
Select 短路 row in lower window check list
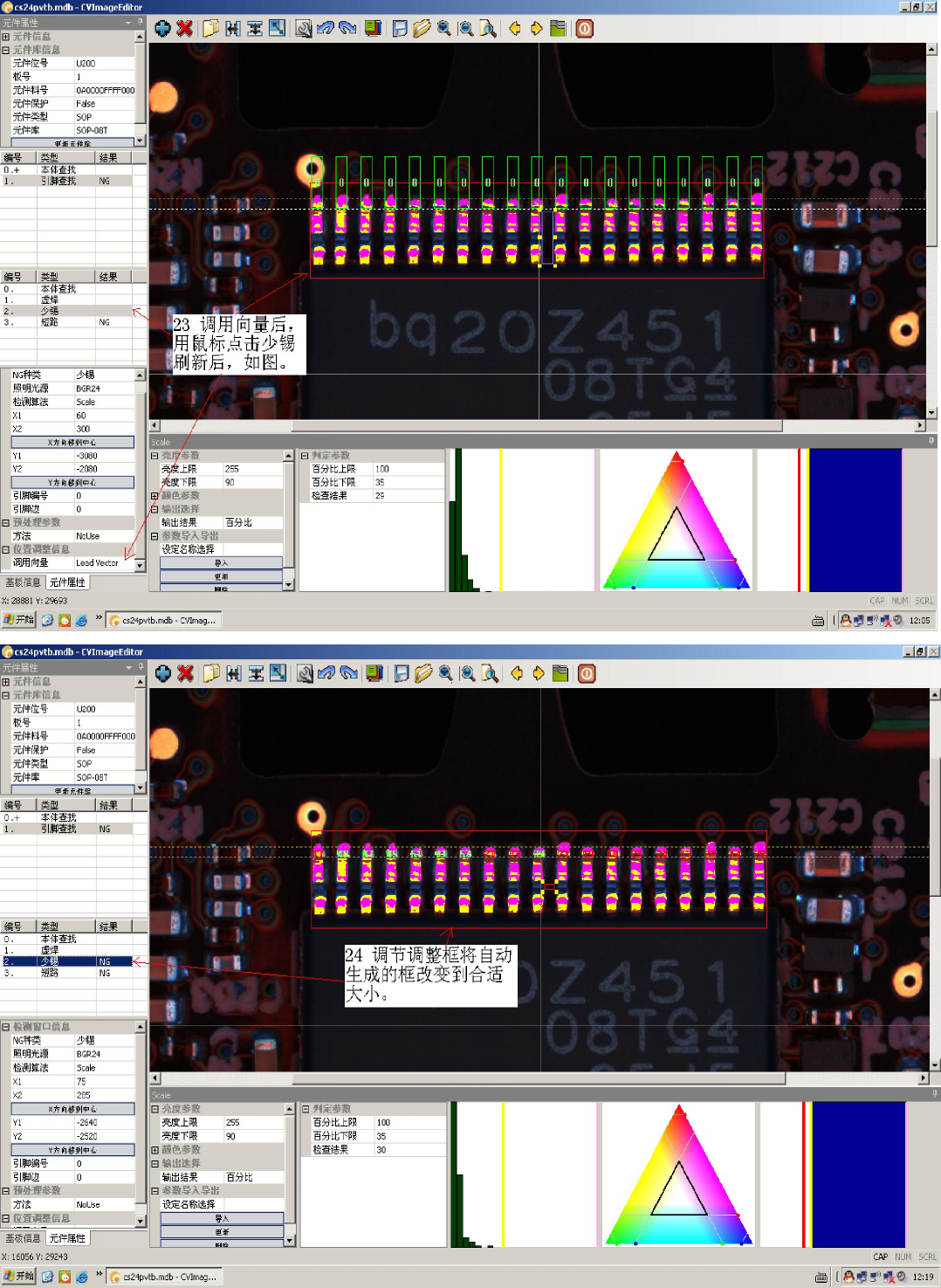(x=73, y=973)
